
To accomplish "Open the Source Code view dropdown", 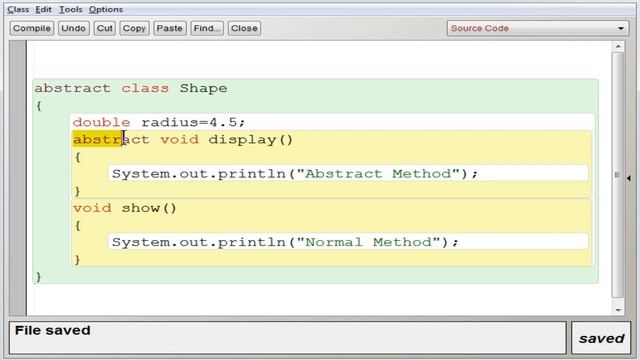I will pos(538,28).
